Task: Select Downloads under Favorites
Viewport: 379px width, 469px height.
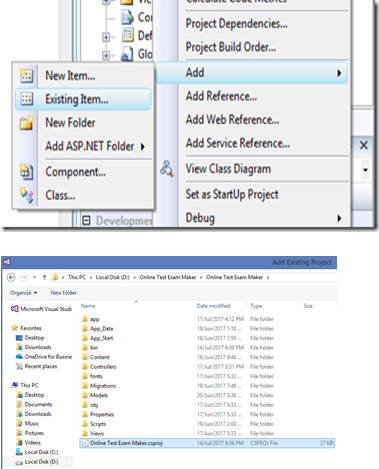Action: (x=34, y=347)
